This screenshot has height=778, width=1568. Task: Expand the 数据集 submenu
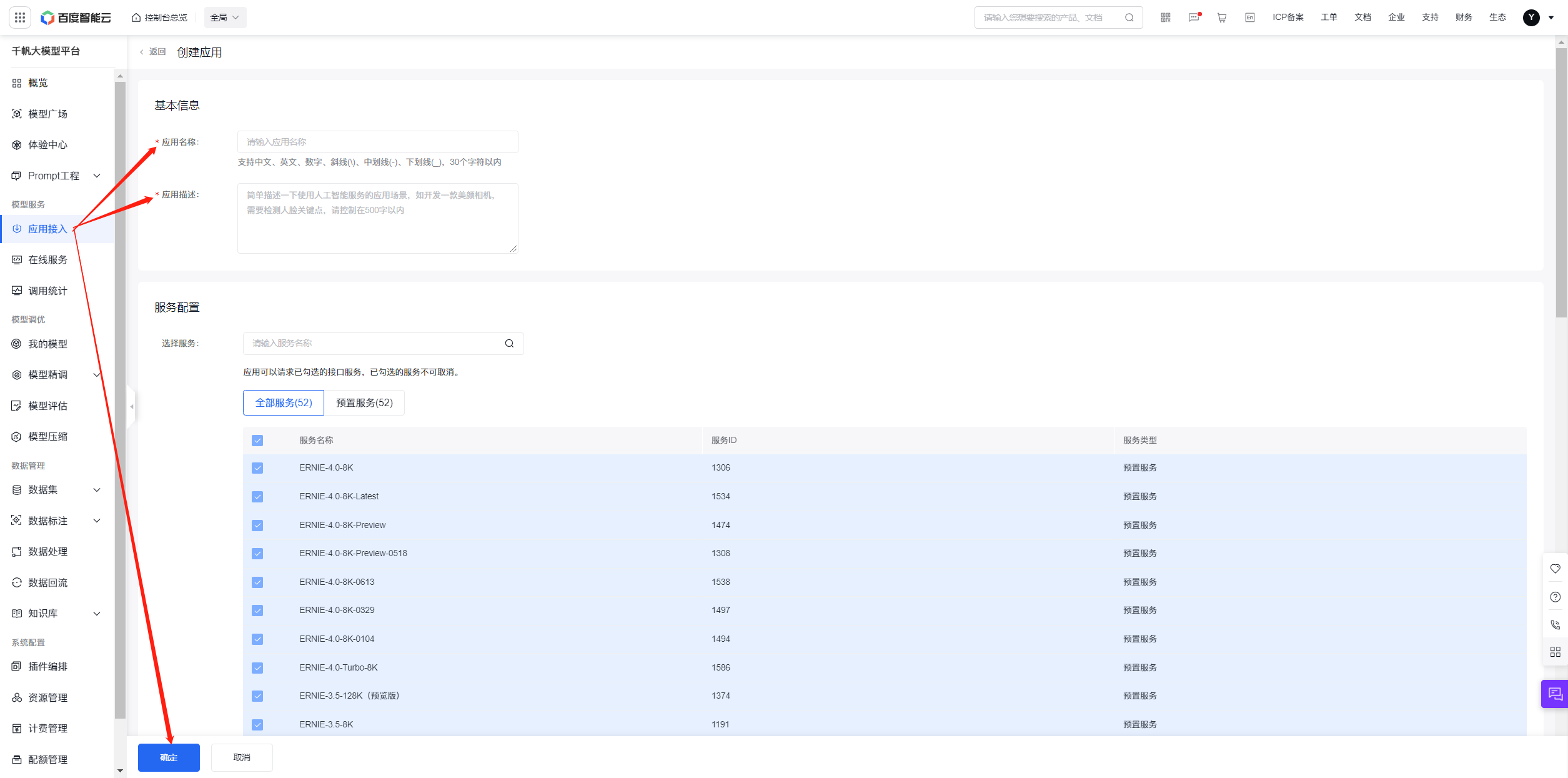97,490
